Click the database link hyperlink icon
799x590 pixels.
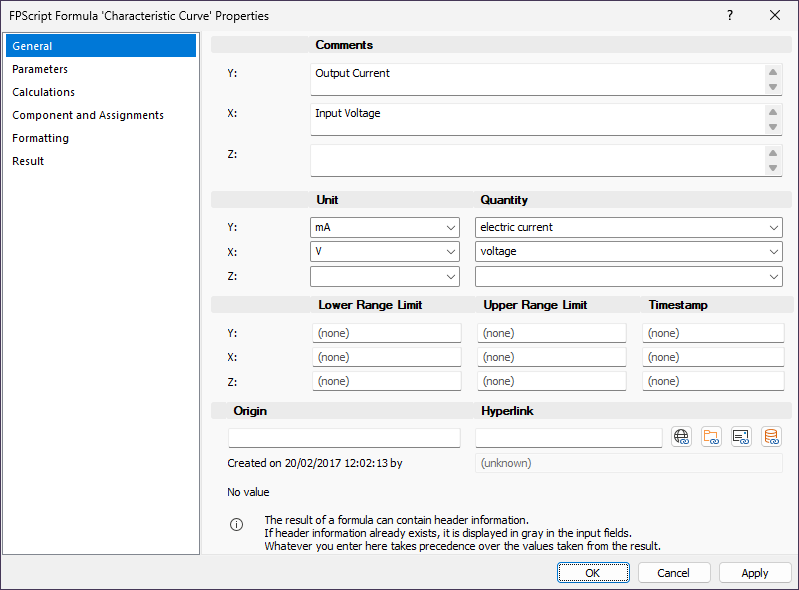(x=771, y=437)
